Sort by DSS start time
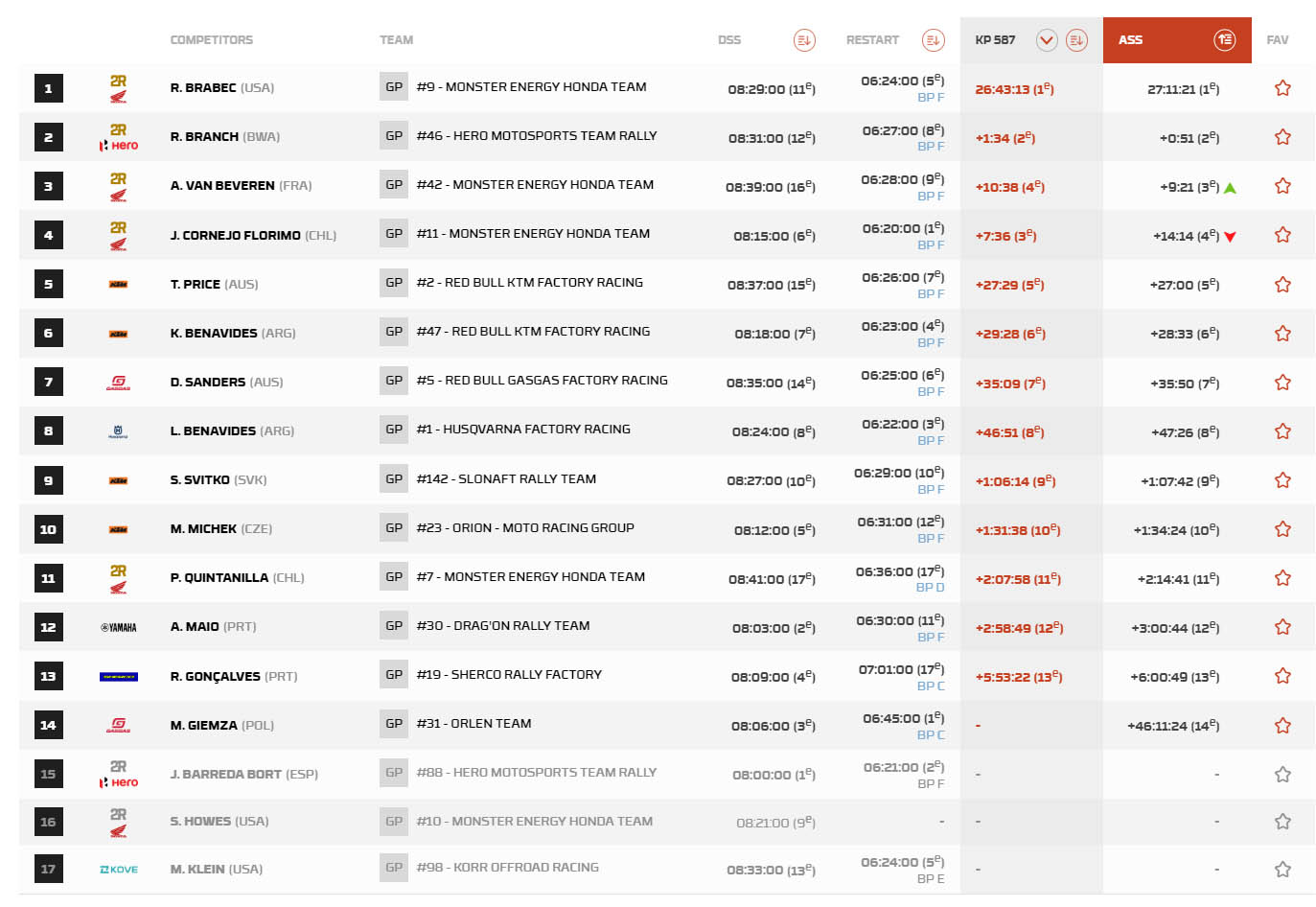Viewport: 1316px width, 907px height. [x=803, y=40]
